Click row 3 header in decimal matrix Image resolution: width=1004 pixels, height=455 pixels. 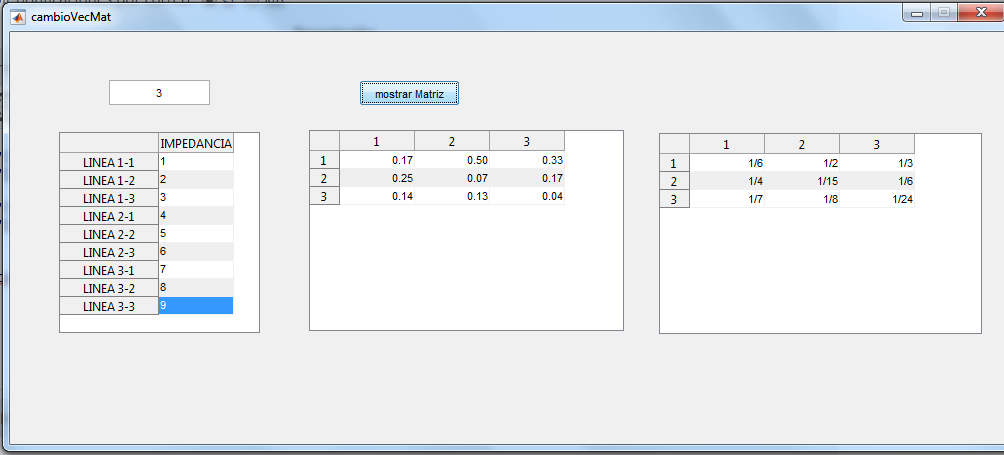tap(324, 196)
